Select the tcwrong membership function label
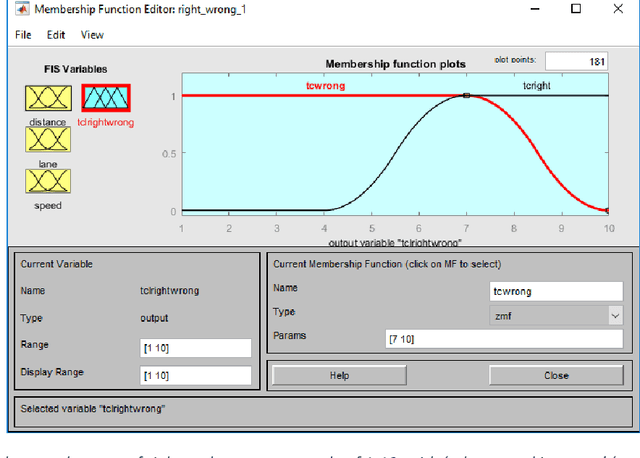 pos(324,86)
